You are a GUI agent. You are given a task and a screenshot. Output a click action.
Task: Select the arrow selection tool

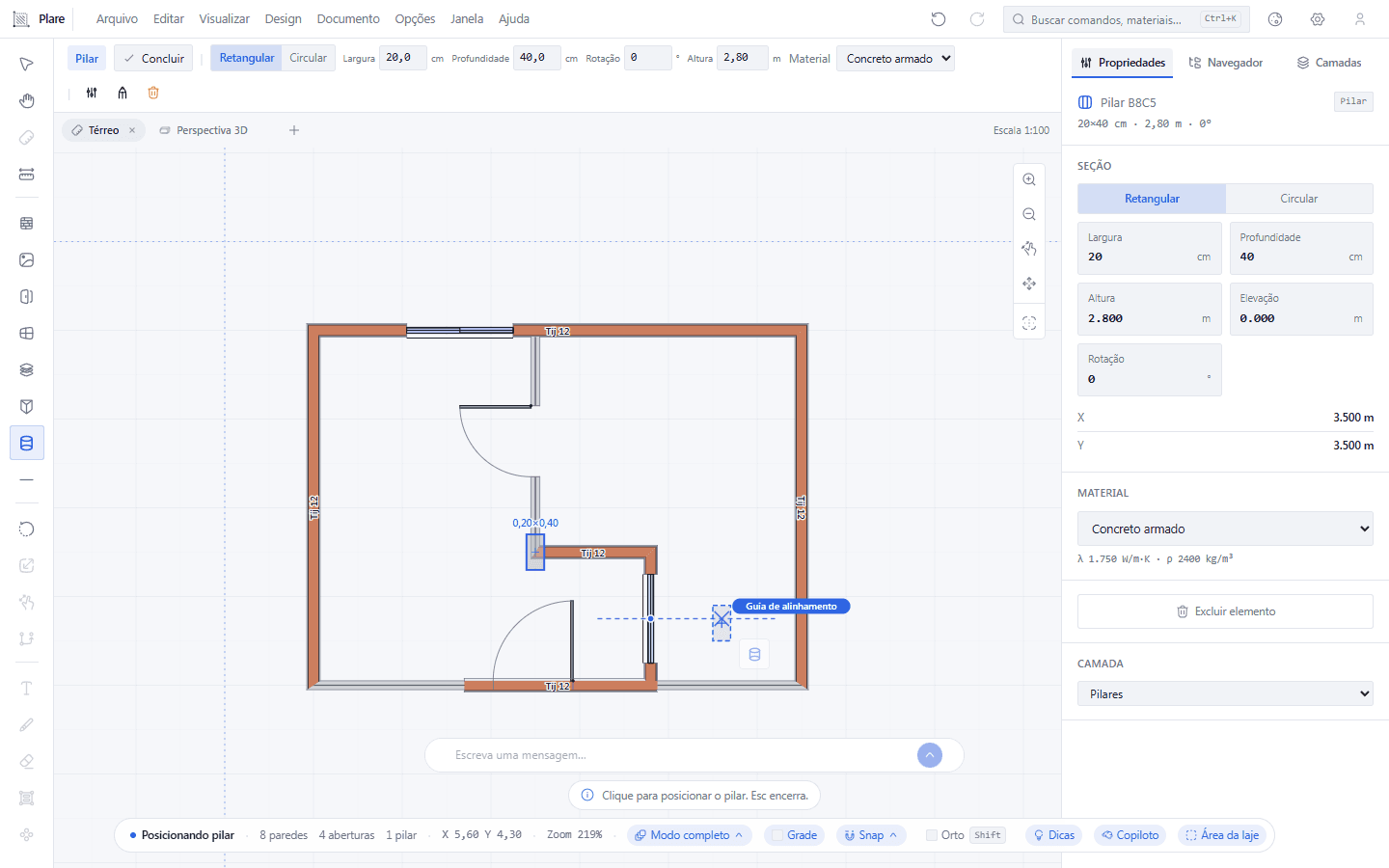tap(26, 64)
